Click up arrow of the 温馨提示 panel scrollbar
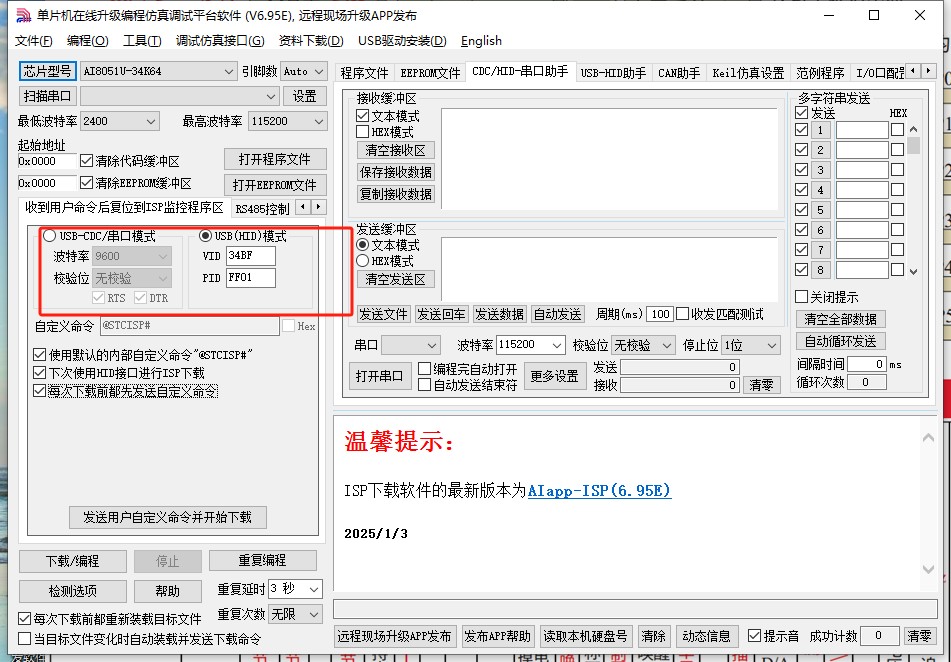951x662 pixels. (928, 437)
